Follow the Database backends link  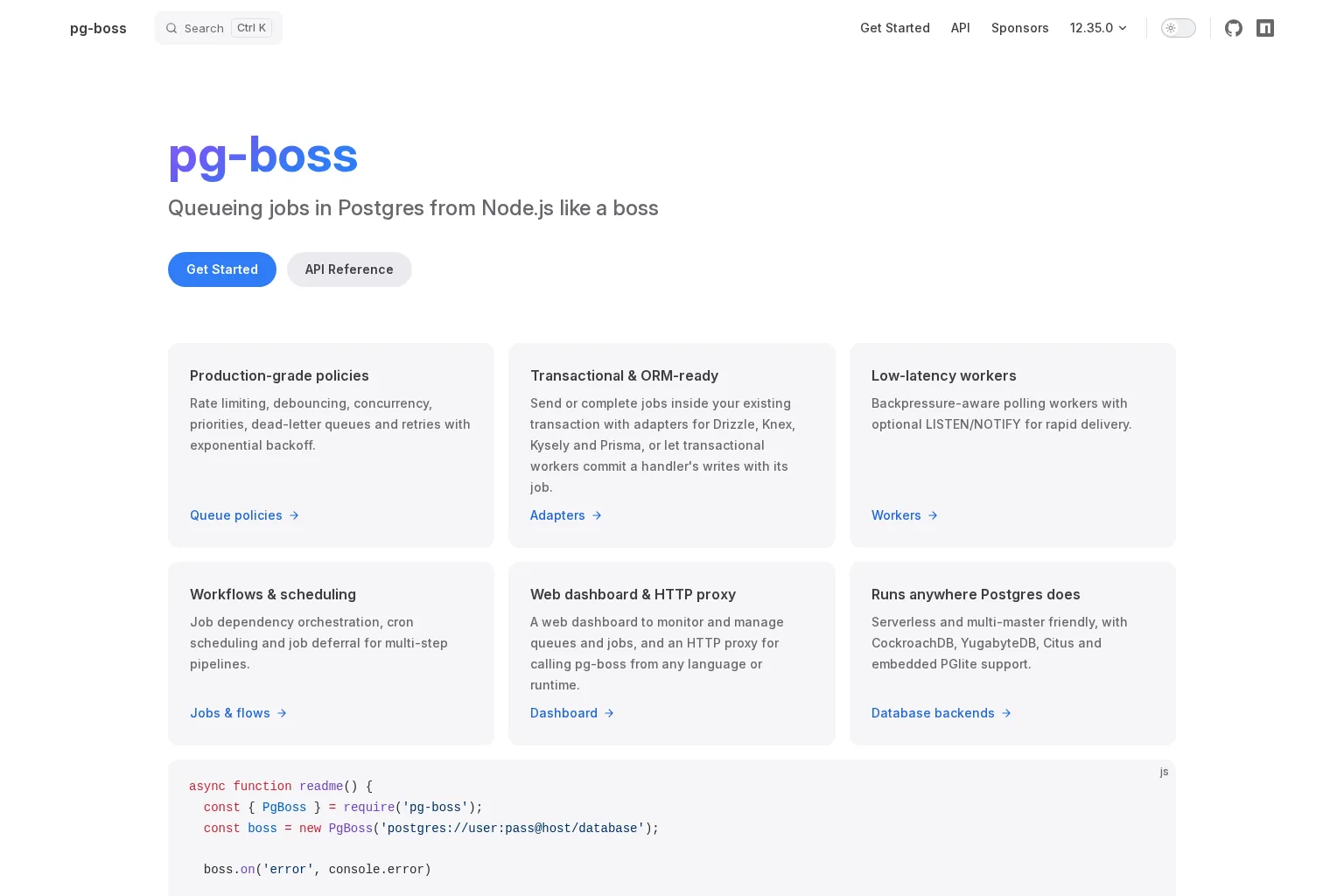tap(941, 713)
